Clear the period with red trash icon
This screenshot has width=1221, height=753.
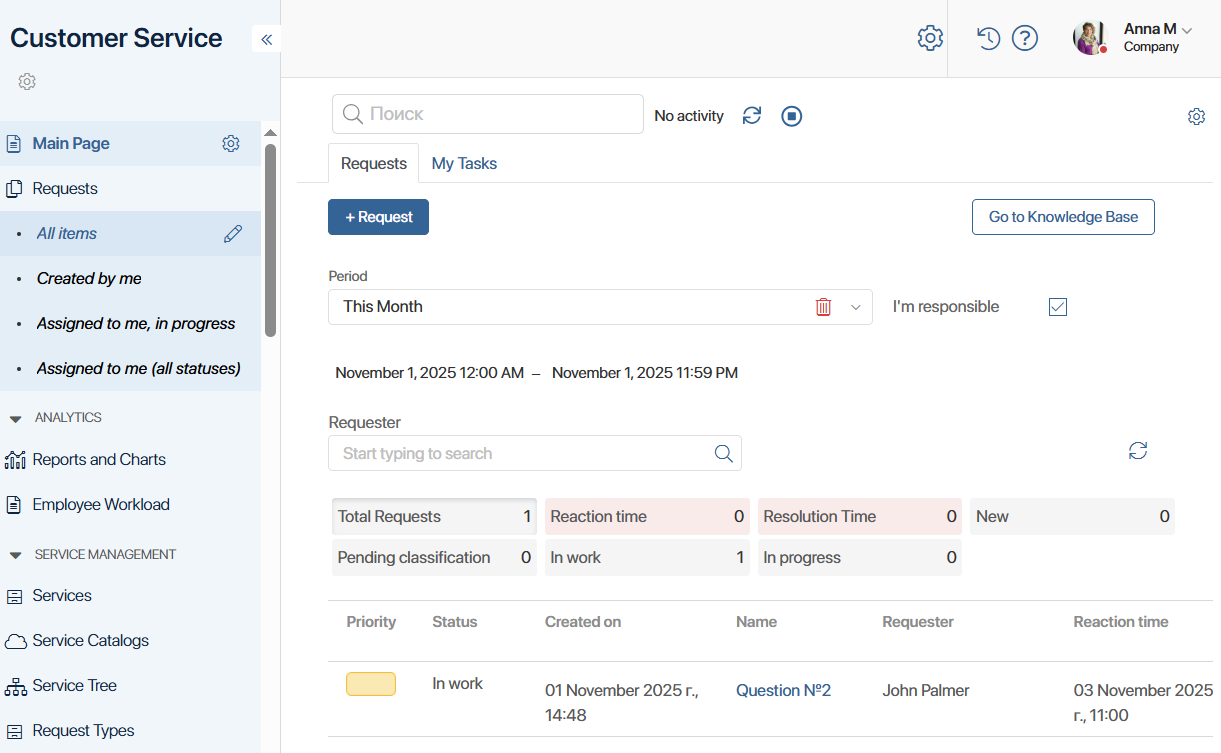823,307
